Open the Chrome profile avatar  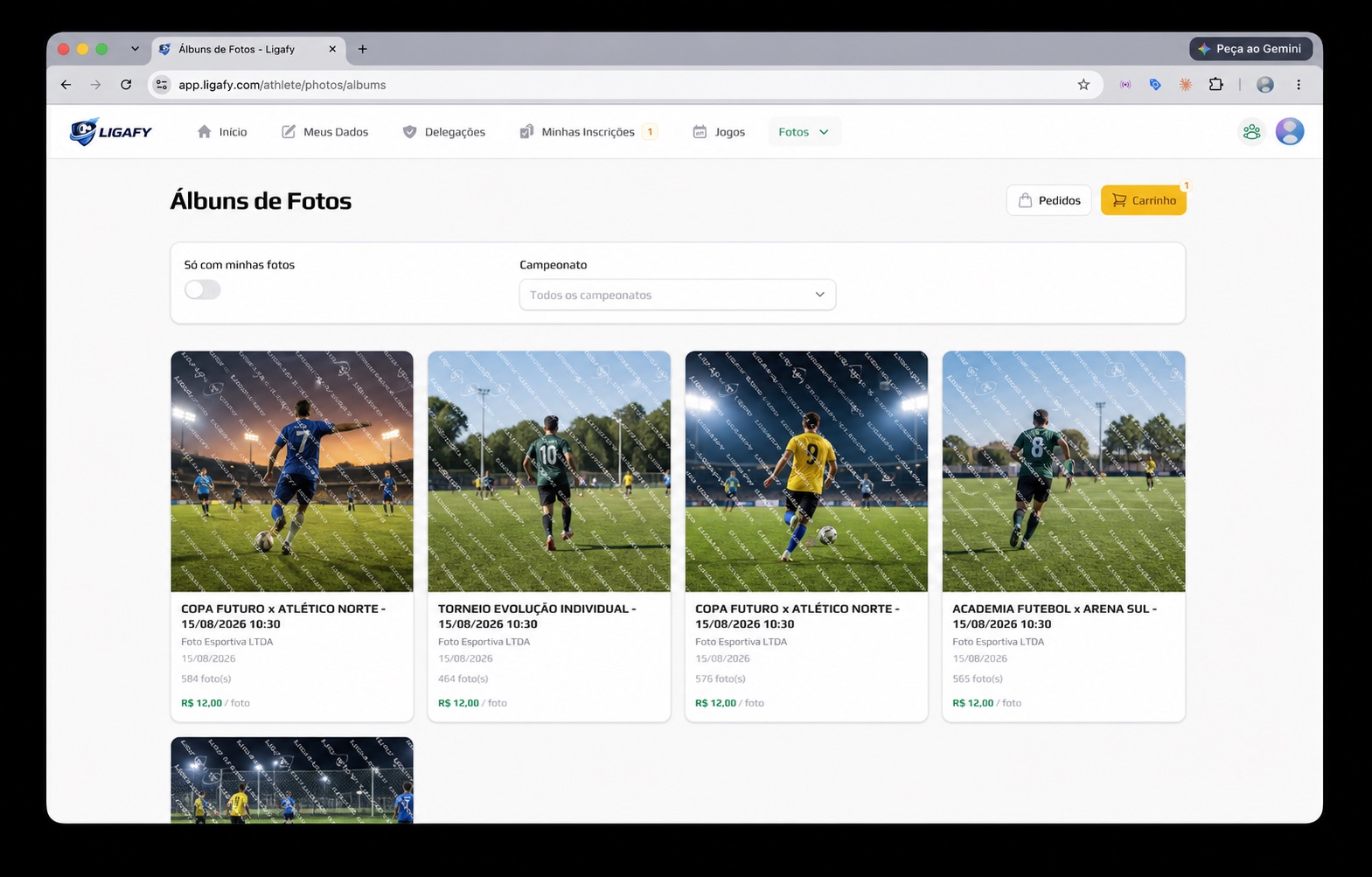[x=1264, y=85]
